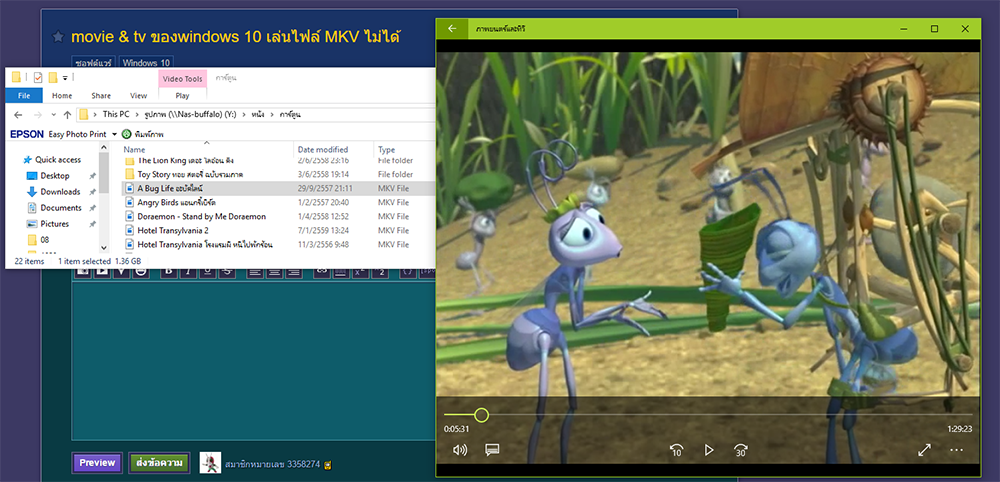
Task: Click หนัง folder in address breadcrumb
Action: point(258,115)
